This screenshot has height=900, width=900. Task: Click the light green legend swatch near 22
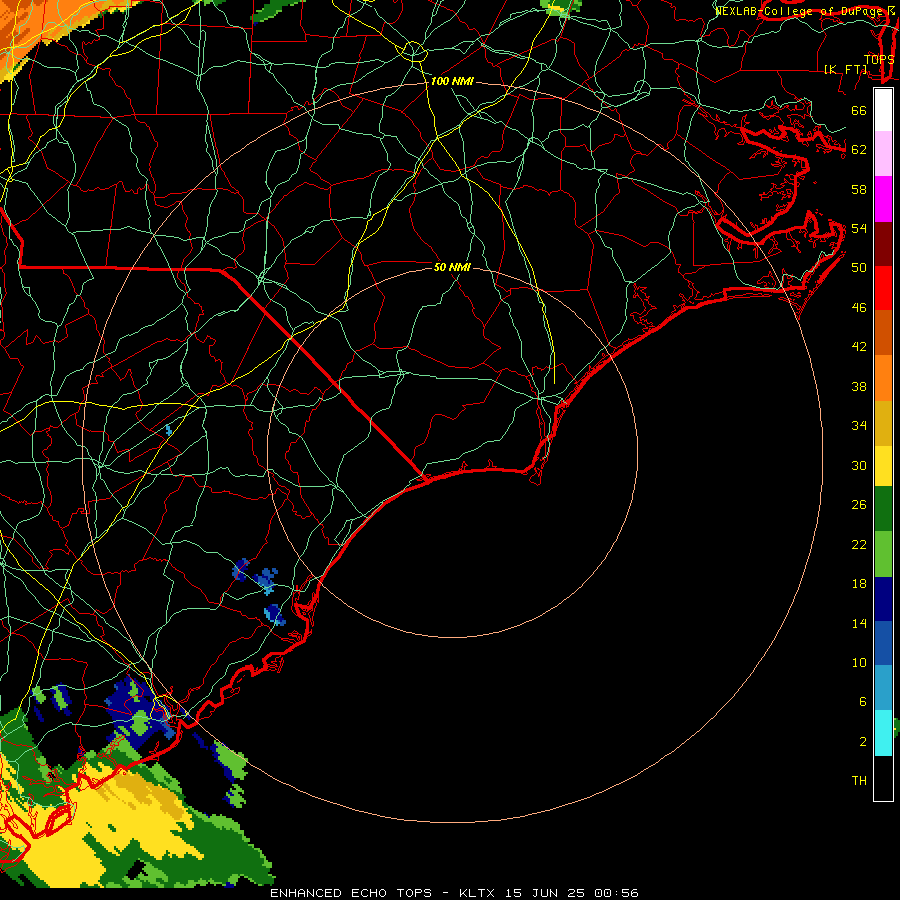click(x=883, y=554)
